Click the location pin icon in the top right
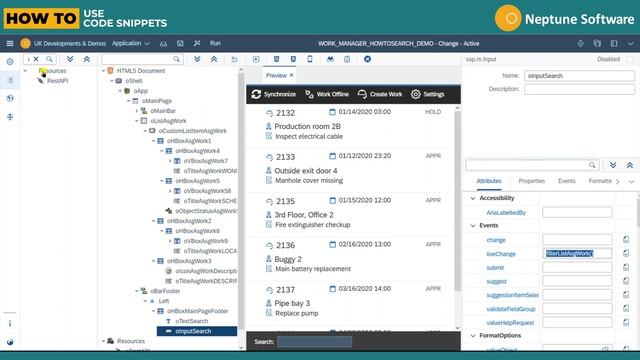 [580, 43]
